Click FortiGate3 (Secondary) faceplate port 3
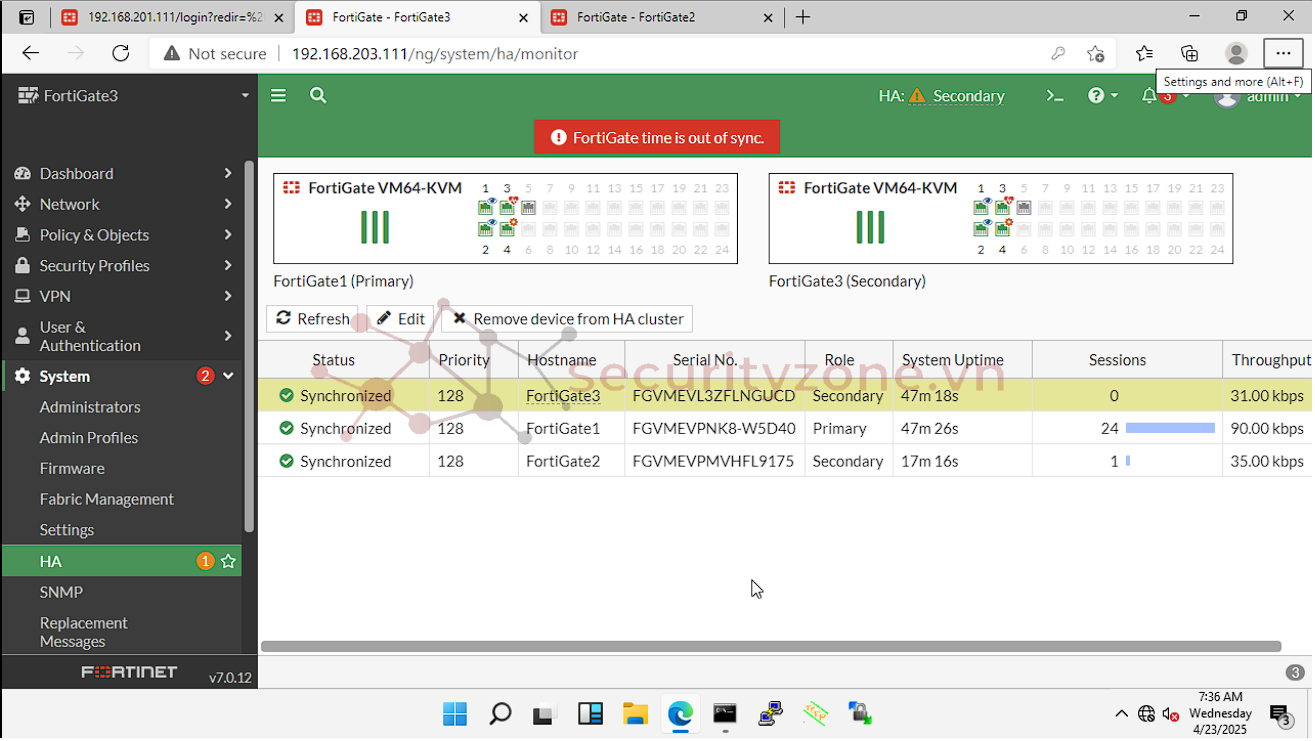Image resolution: width=1315 pixels, height=741 pixels. (x=1002, y=207)
